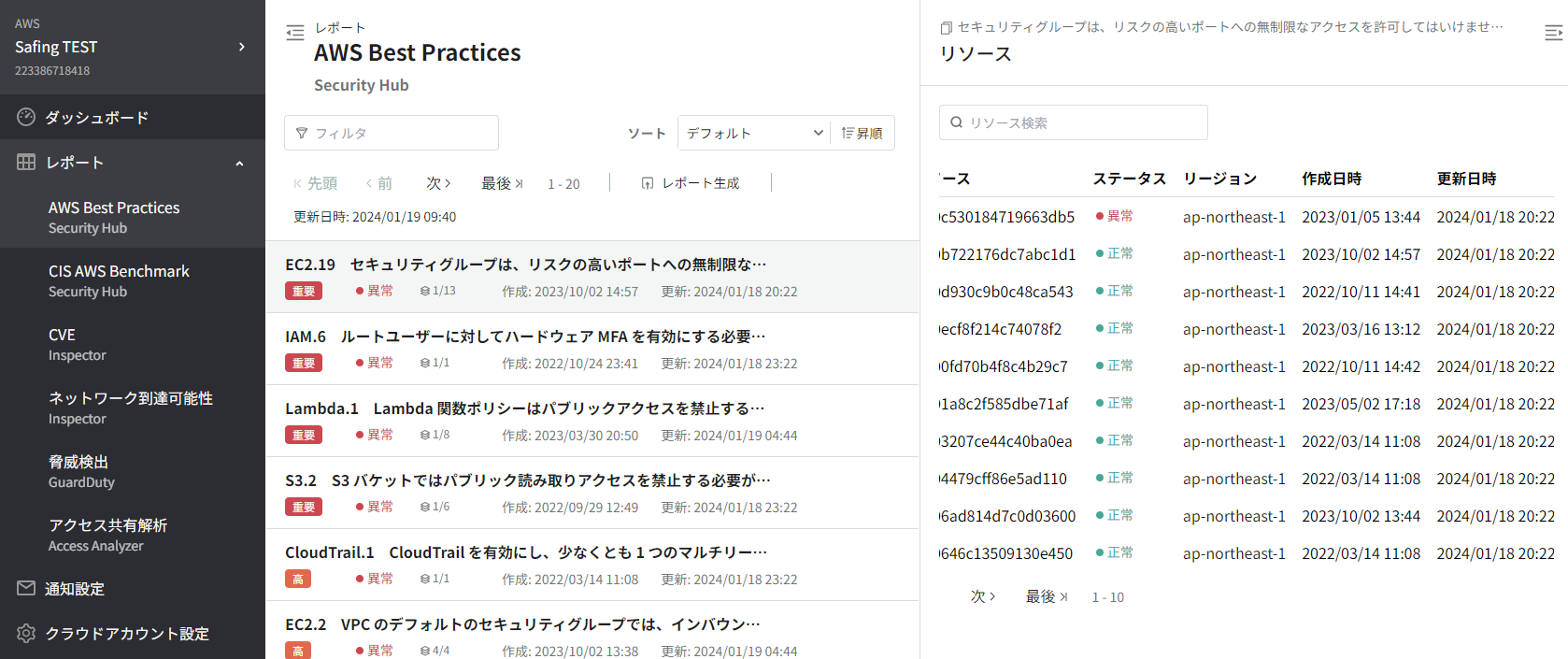Click the cloud account settings gear icon

(x=26, y=633)
